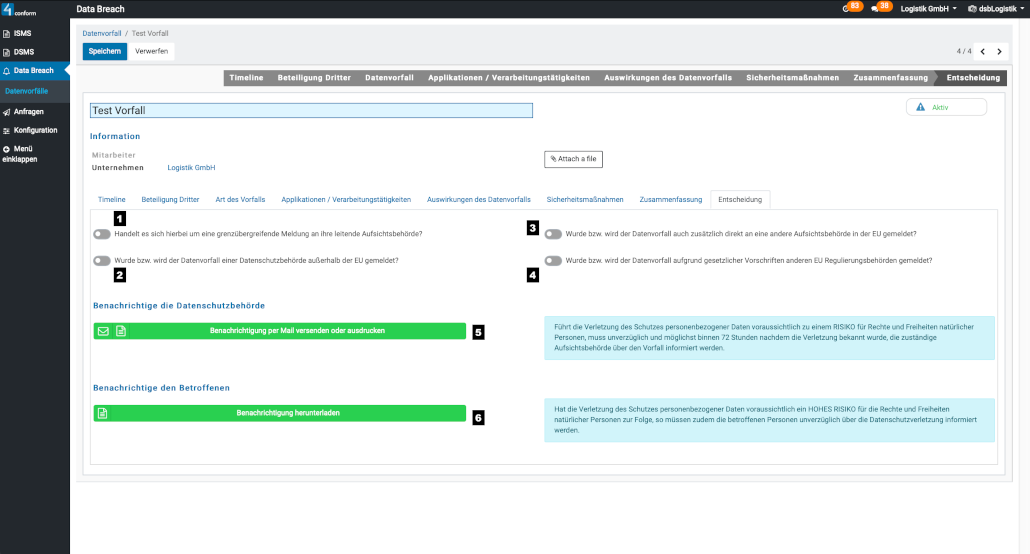Open chat messages icon with badge 38

[x=875, y=8]
